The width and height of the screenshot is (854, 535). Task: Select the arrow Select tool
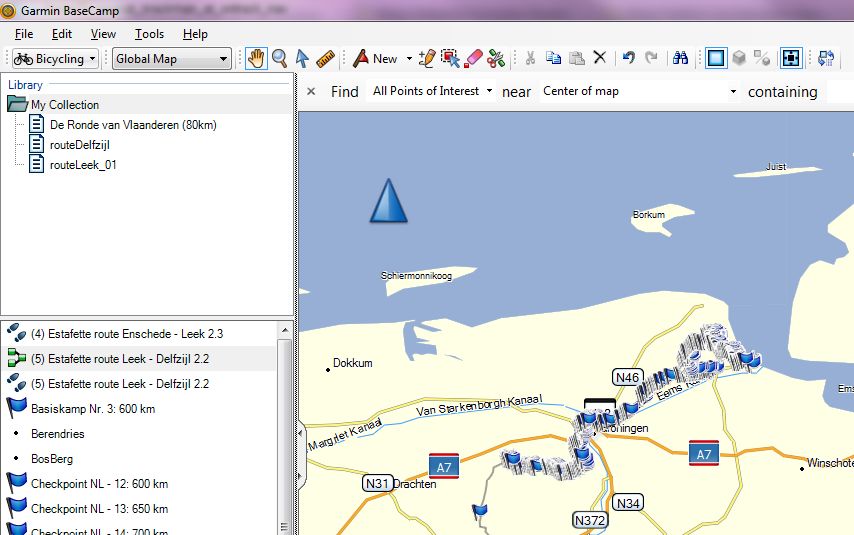tap(302, 58)
